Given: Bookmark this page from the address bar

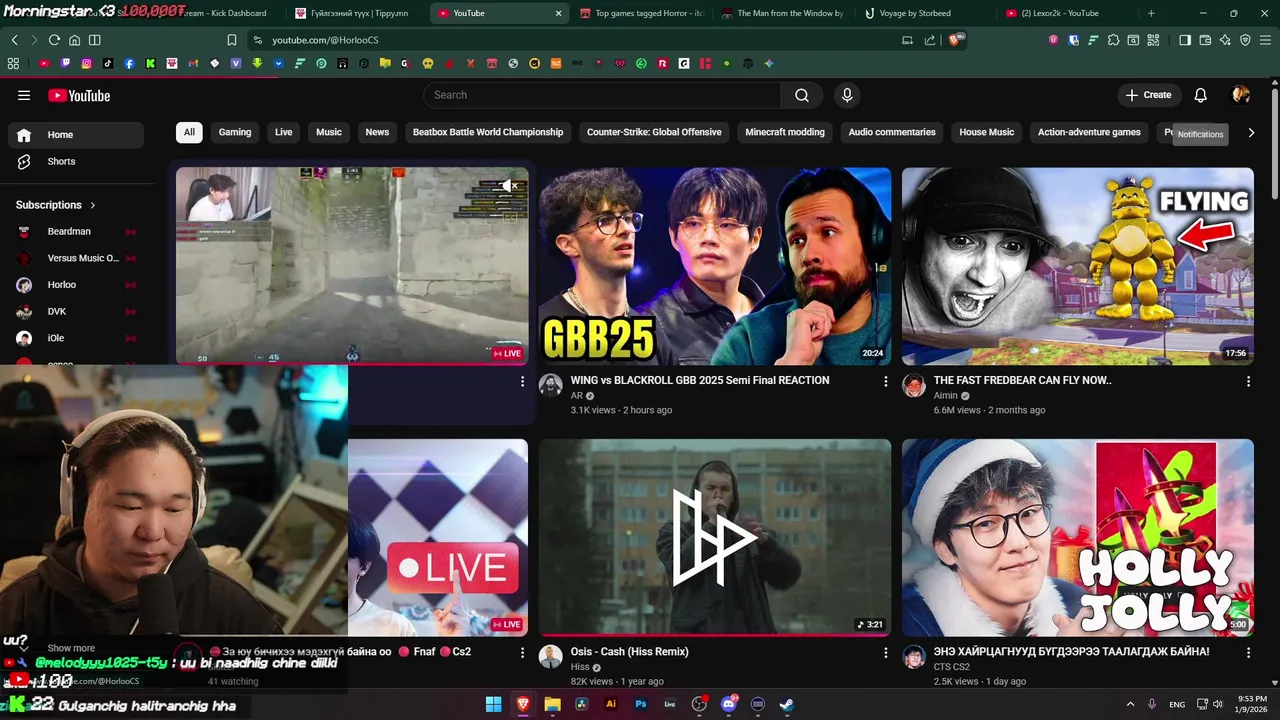Looking at the screenshot, I should click(x=232, y=40).
